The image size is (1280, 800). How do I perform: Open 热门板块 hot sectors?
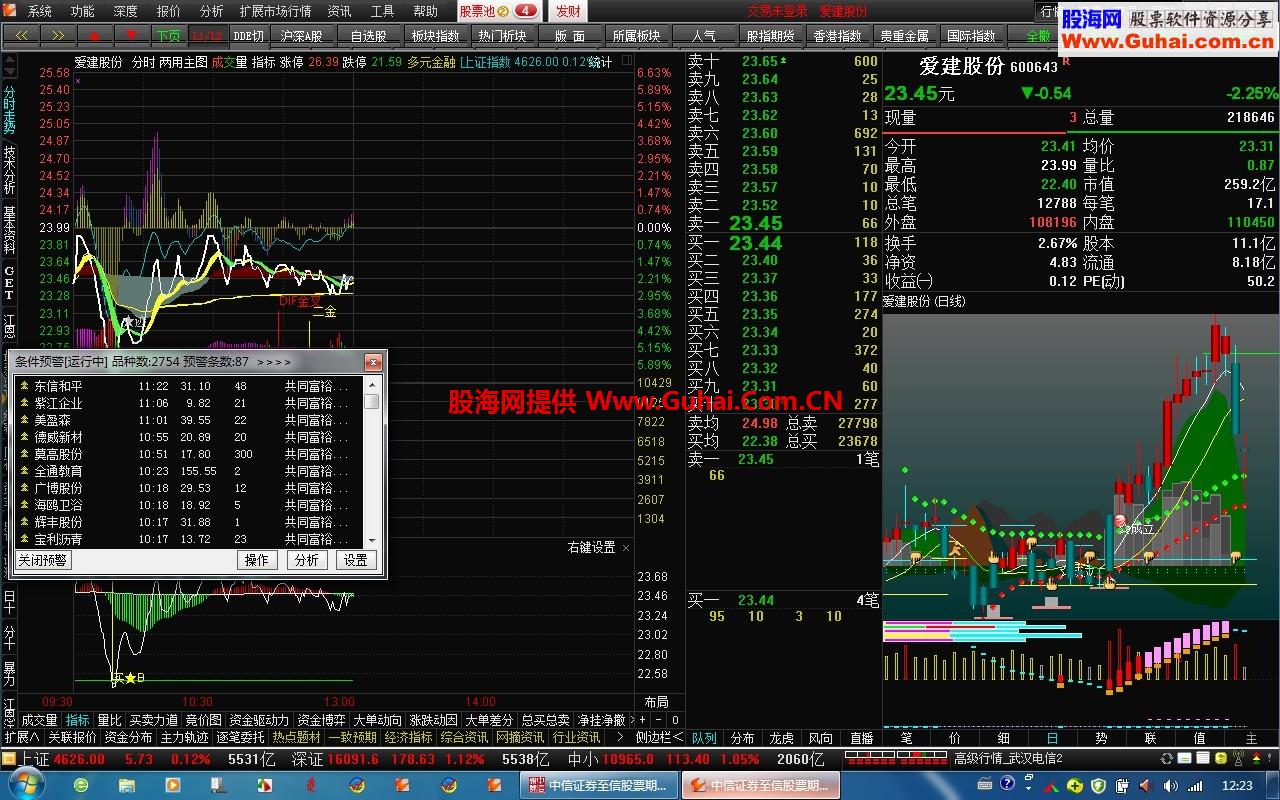coord(502,35)
